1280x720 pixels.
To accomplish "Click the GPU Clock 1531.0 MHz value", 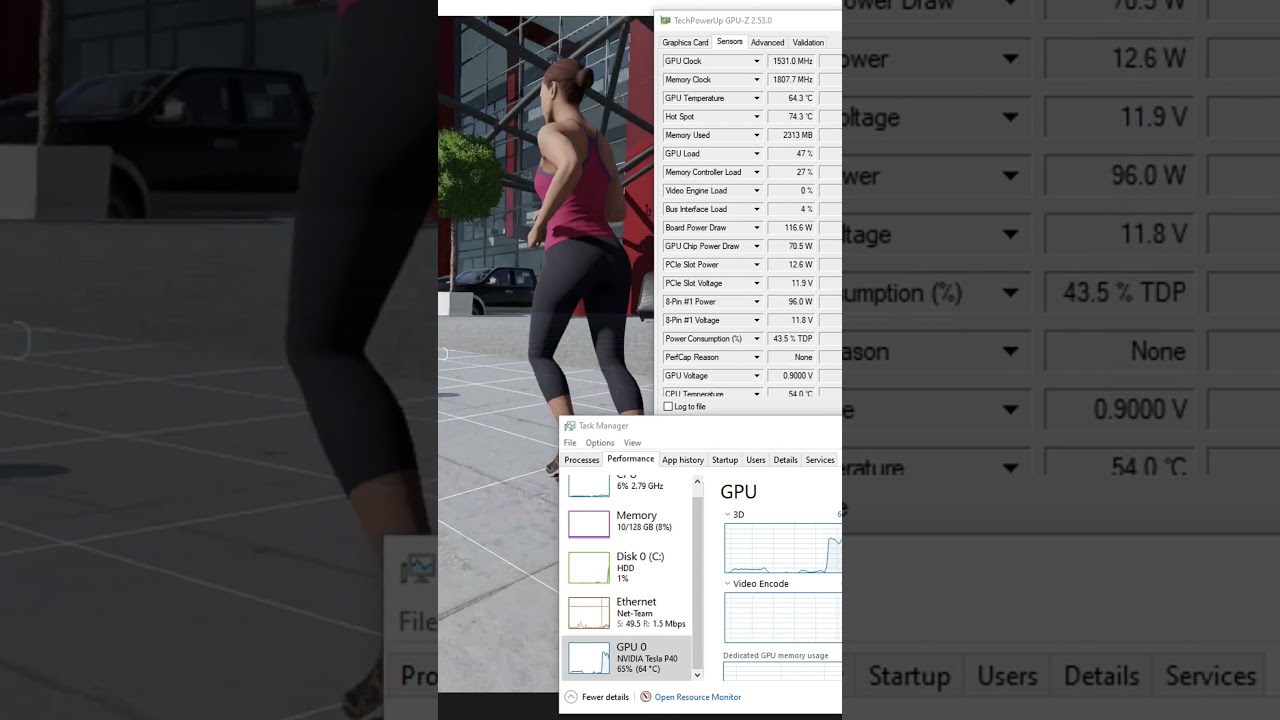I will point(792,61).
